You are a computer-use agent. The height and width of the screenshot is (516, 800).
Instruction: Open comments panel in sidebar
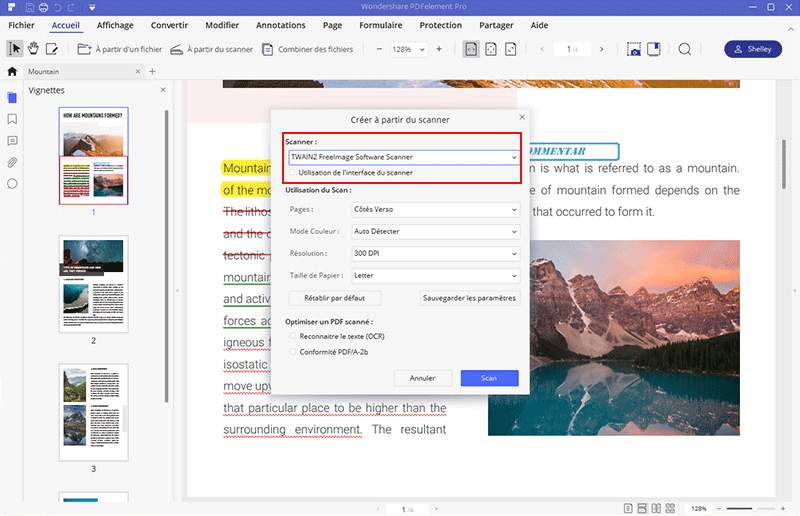[12, 141]
